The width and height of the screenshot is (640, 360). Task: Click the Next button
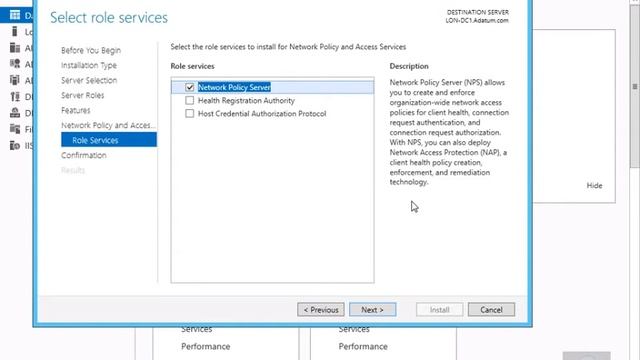pos(372,309)
